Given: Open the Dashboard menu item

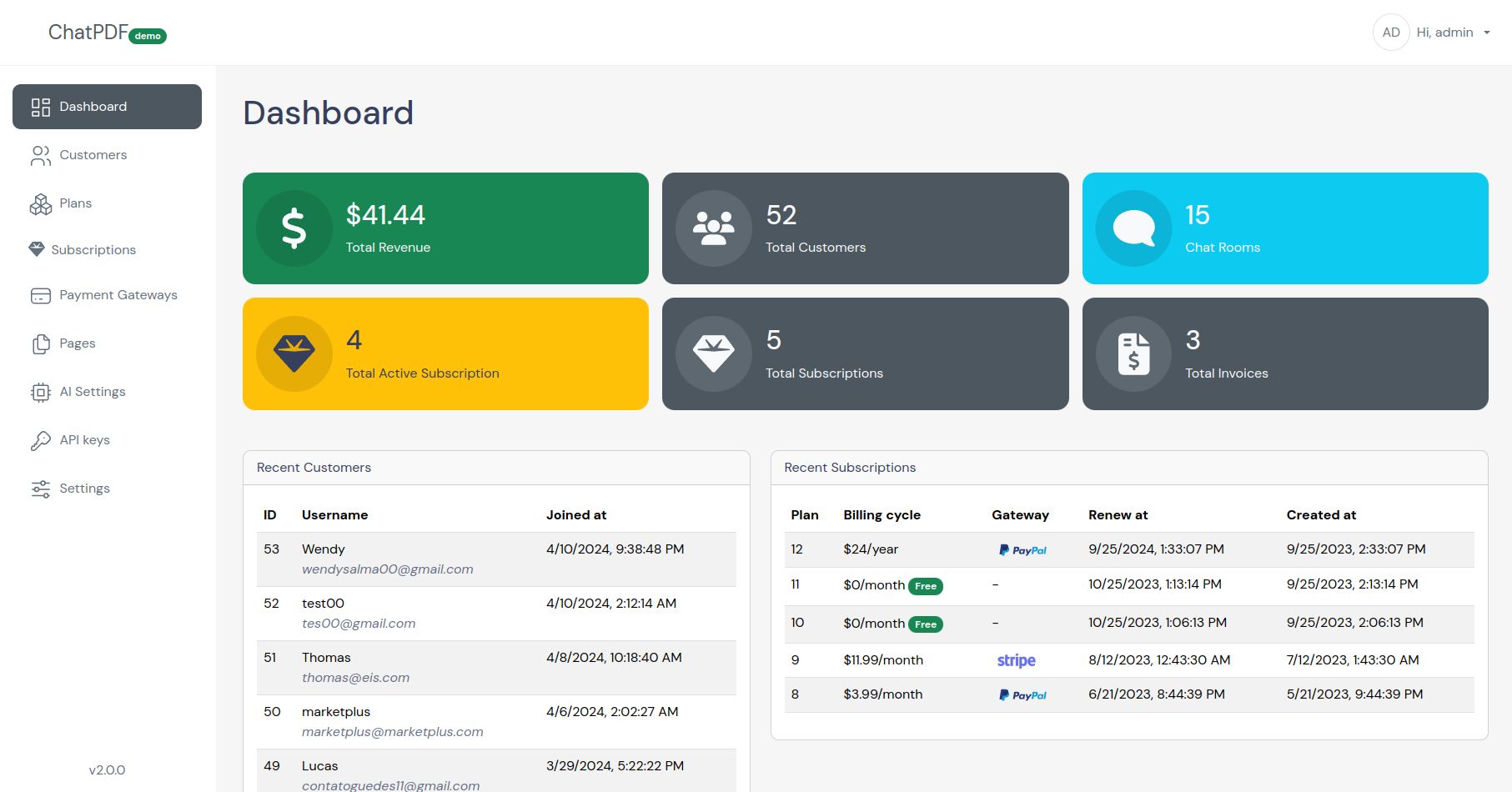Looking at the screenshot, I should [107, 107].
